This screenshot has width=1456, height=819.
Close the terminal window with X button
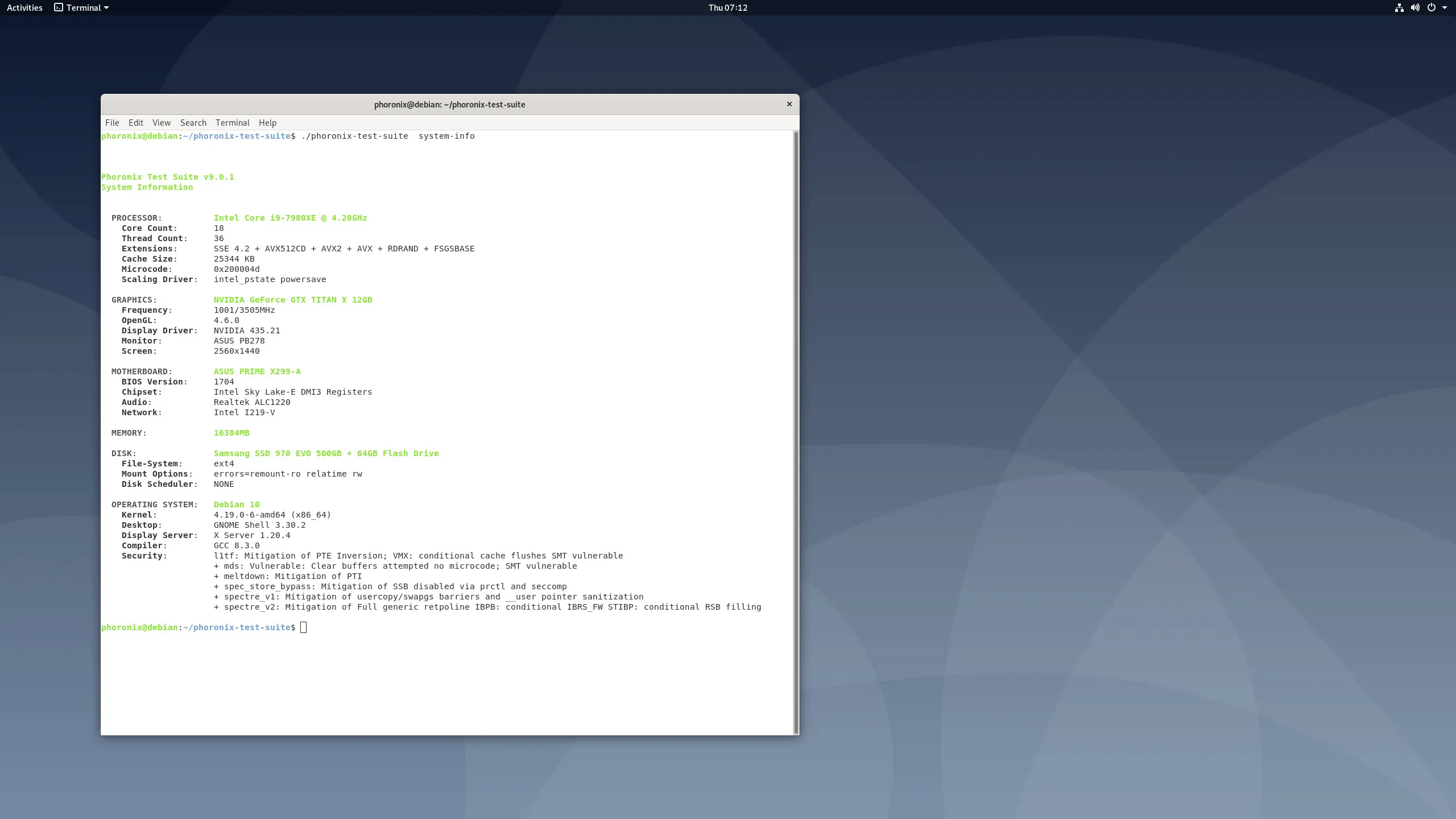(789, 104)
